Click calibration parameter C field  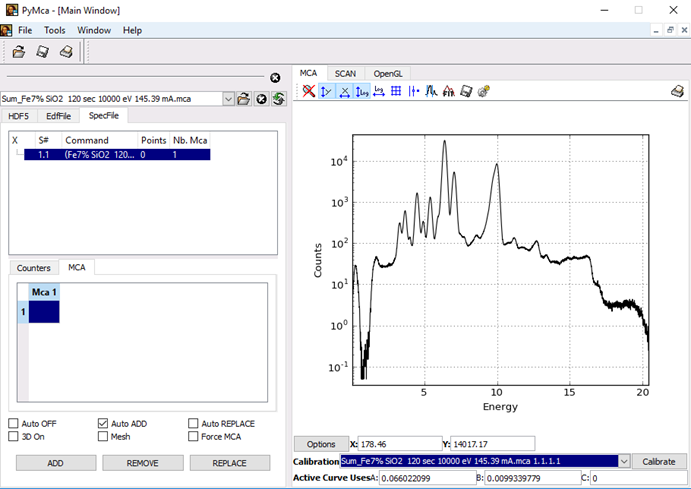(x=638, y=478)
